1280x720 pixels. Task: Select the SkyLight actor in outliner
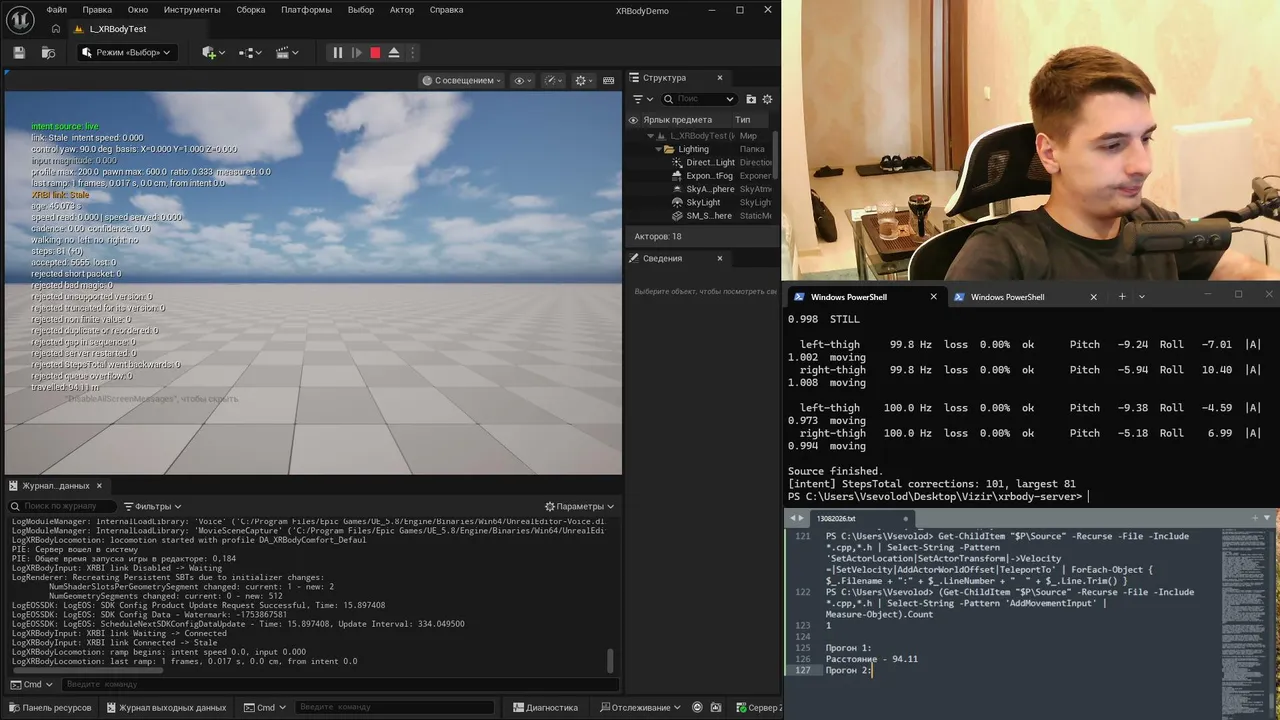pos(701,202)
